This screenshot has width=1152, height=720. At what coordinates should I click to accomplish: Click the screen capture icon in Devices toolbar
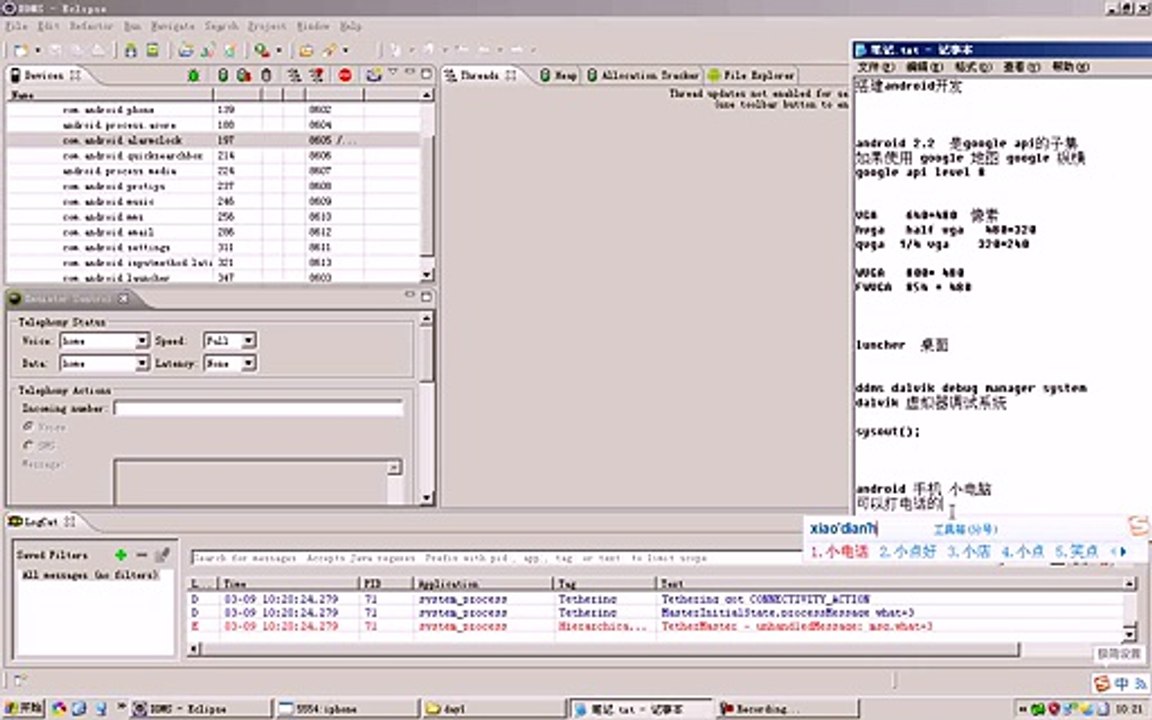click(375, 75)
